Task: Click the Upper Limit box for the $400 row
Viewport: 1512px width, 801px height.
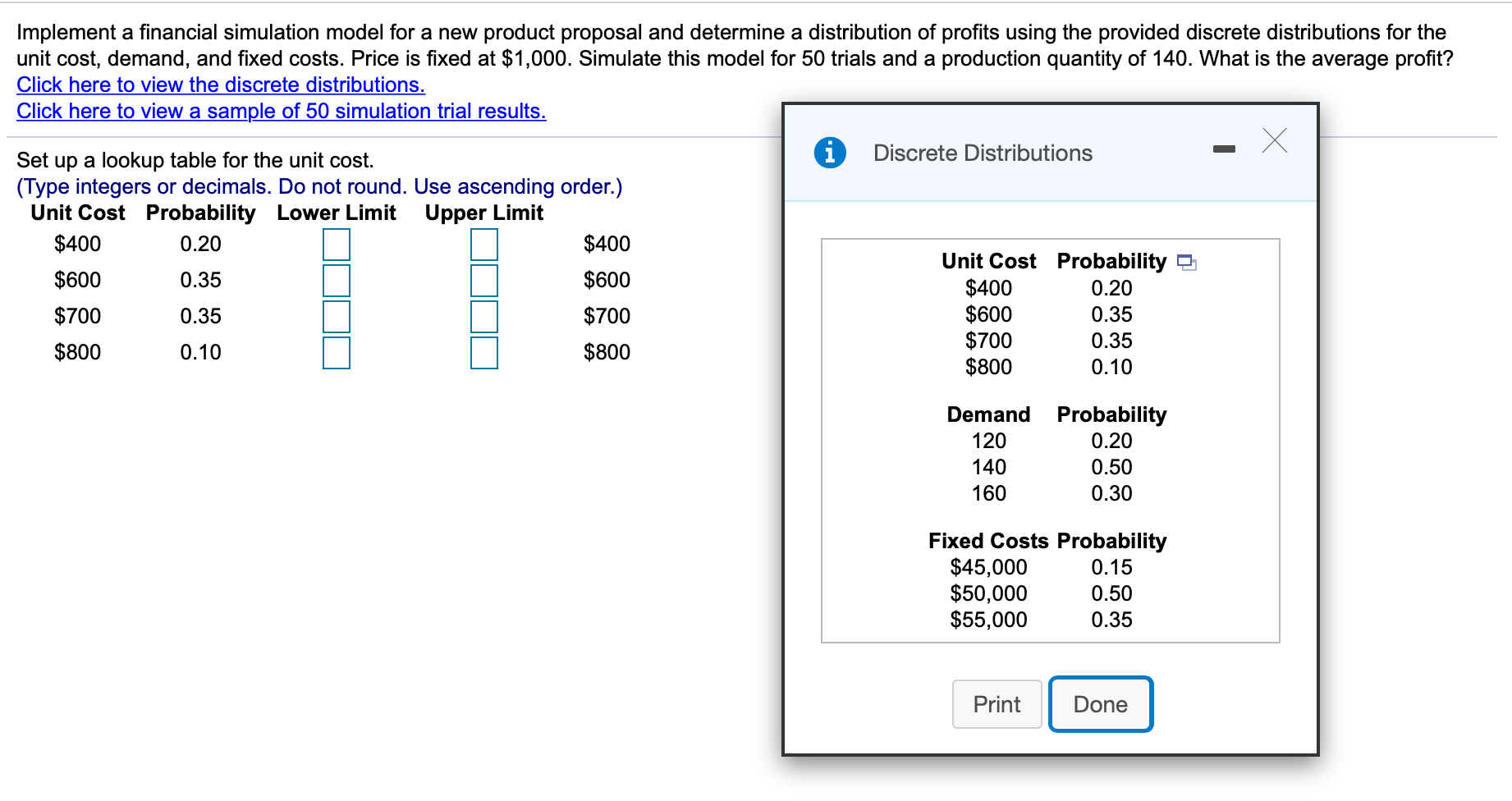Action: (483, 243)
